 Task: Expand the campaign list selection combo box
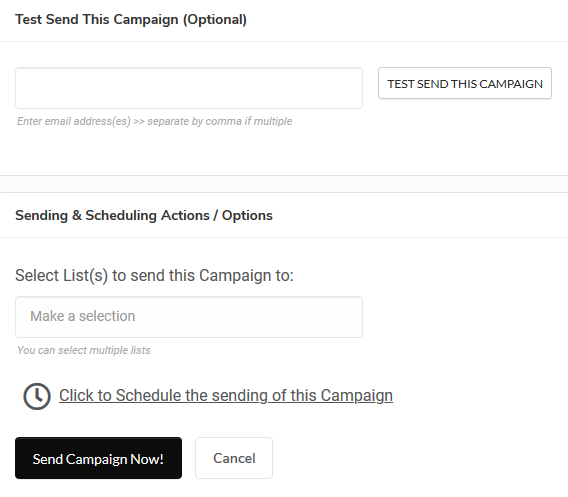[x=189, y=317]
